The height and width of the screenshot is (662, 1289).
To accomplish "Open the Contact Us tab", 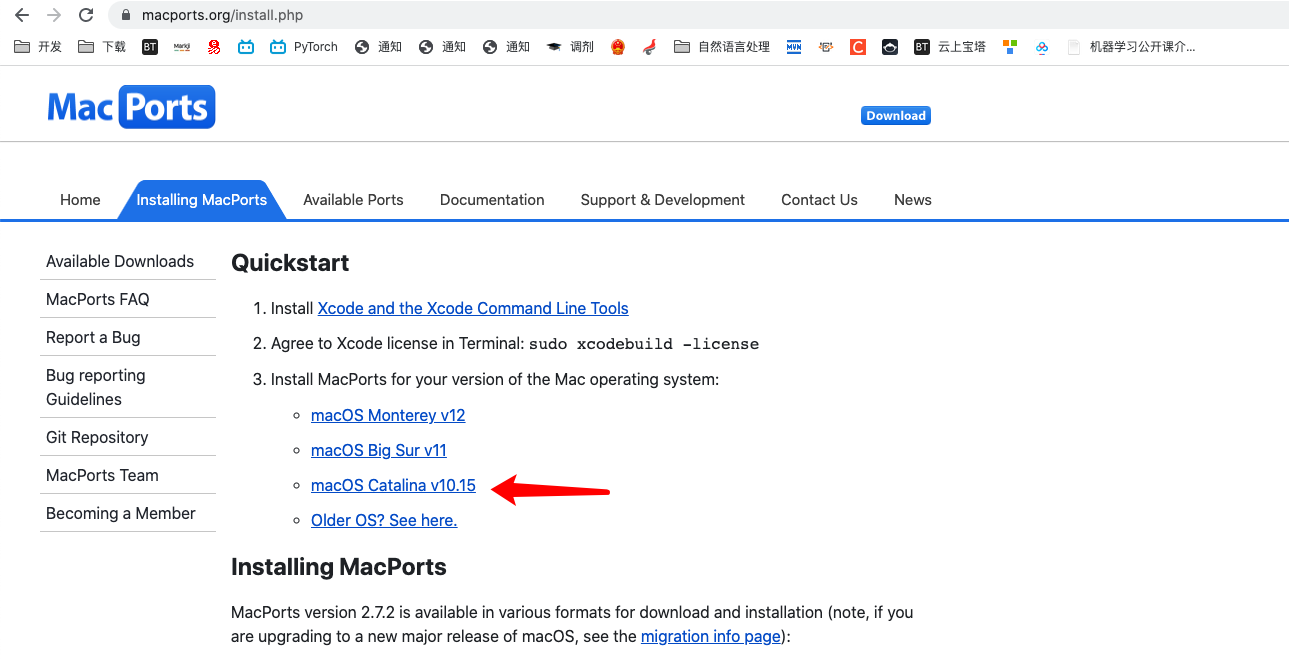I will [x=819, y=200].
